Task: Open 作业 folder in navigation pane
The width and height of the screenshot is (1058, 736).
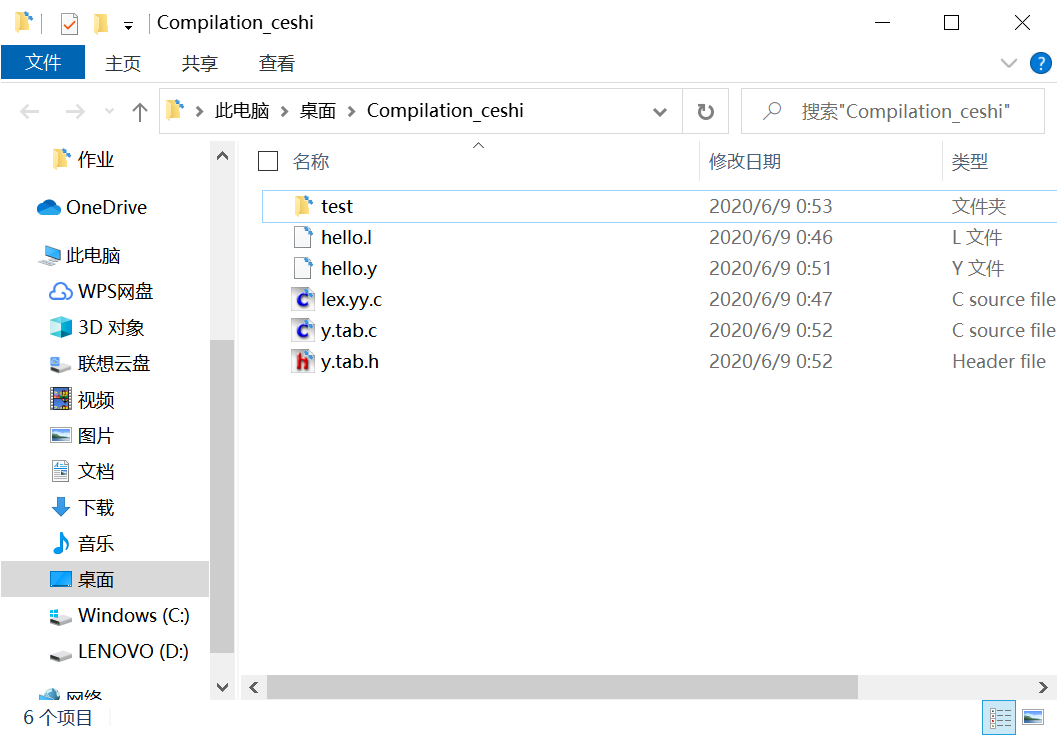Action: pyautogui.click(x=82, y=159)
